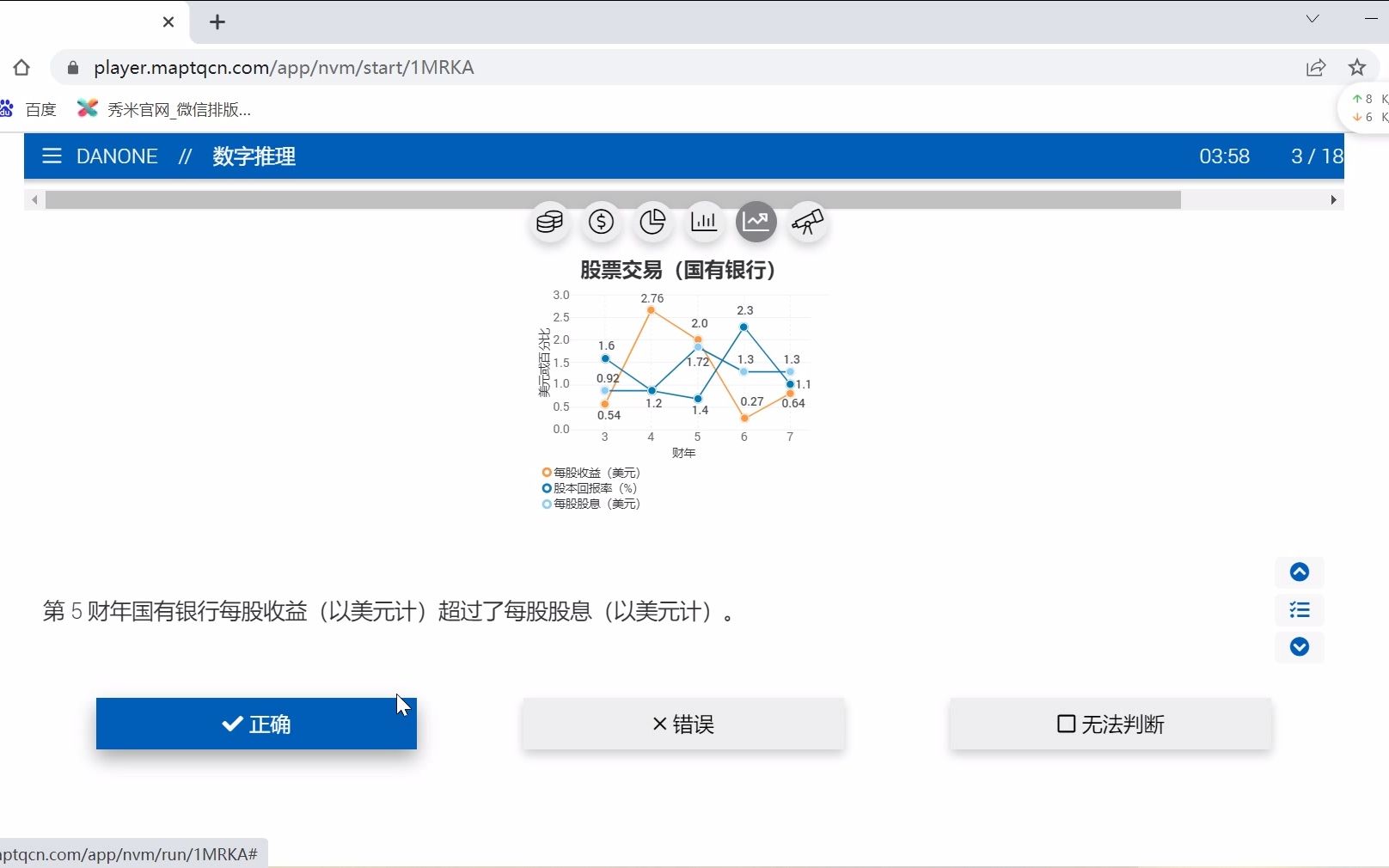Answer 无法判断 for the statement
Viewport: 1389px width, 868px height.
click(1111, 724)
